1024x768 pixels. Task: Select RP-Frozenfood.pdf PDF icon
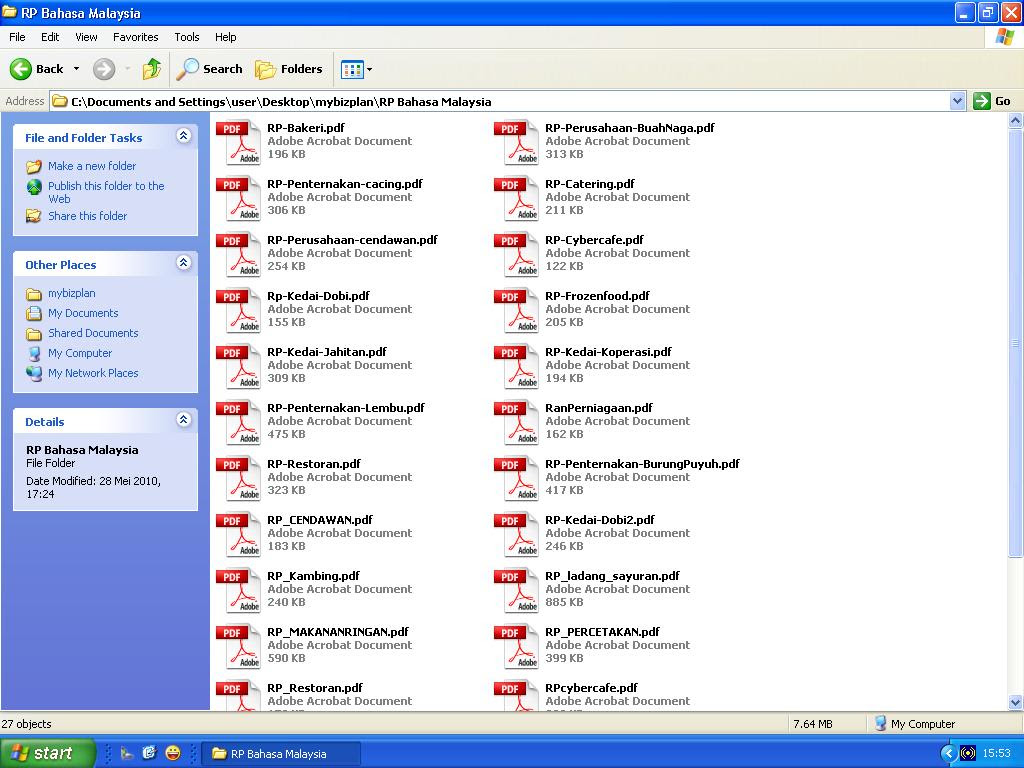(x=517, y=310)
